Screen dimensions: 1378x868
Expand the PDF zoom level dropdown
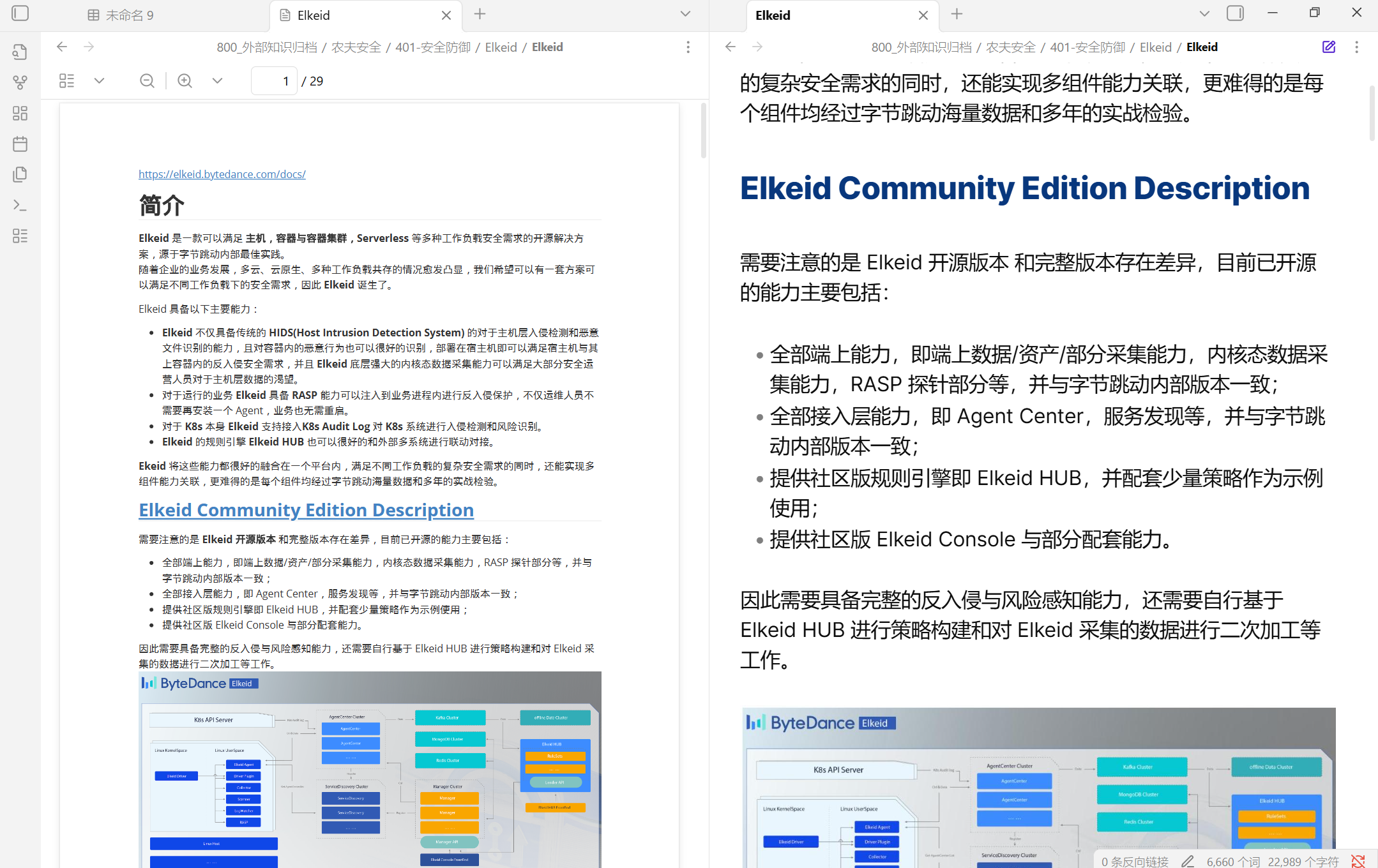217,81
